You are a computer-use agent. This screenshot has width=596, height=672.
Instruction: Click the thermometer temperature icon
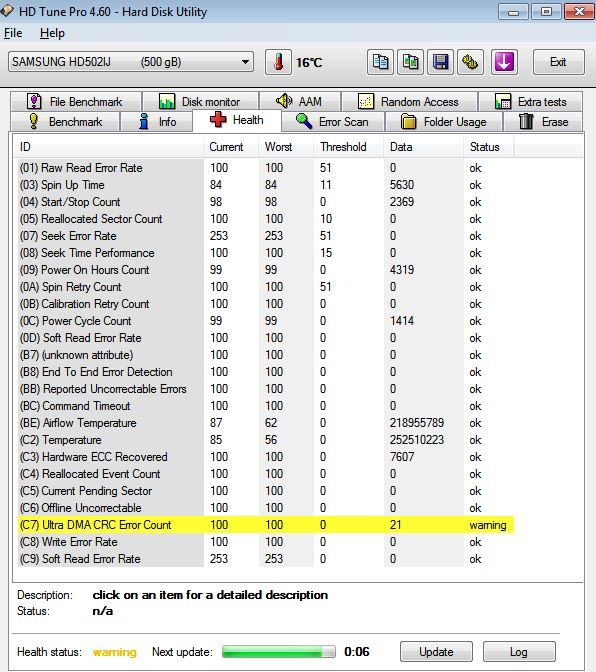pos(279,63)
